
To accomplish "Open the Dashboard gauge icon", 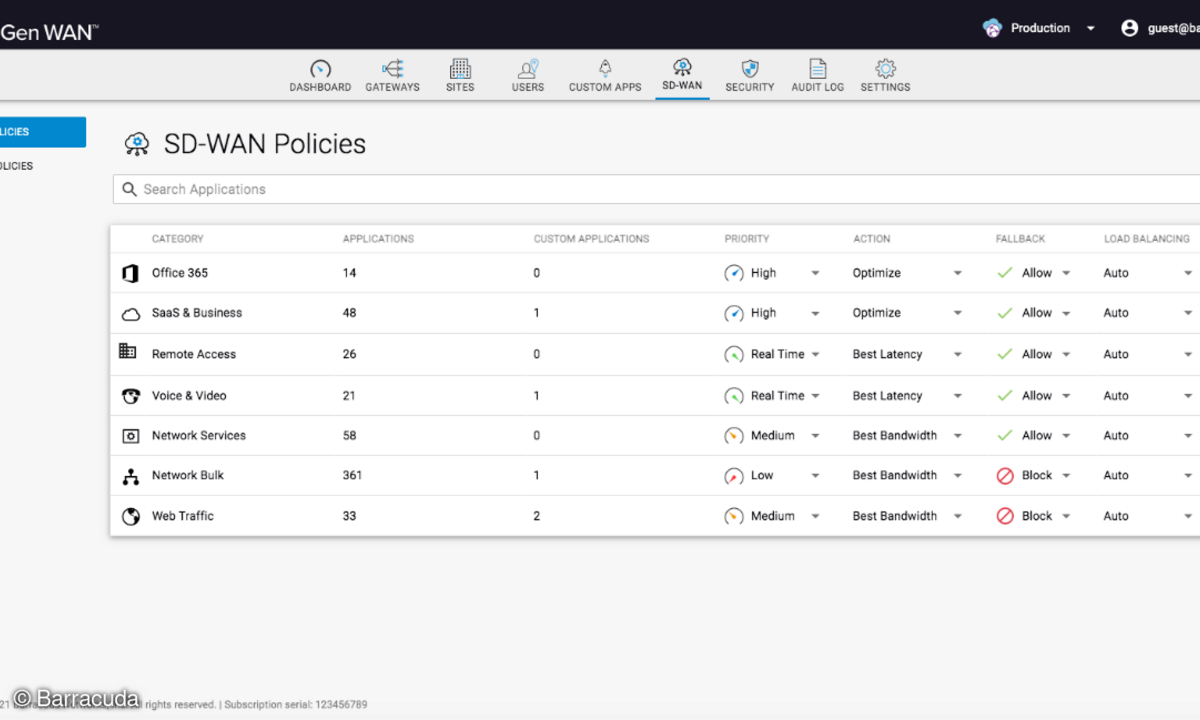I will [320, 69].
